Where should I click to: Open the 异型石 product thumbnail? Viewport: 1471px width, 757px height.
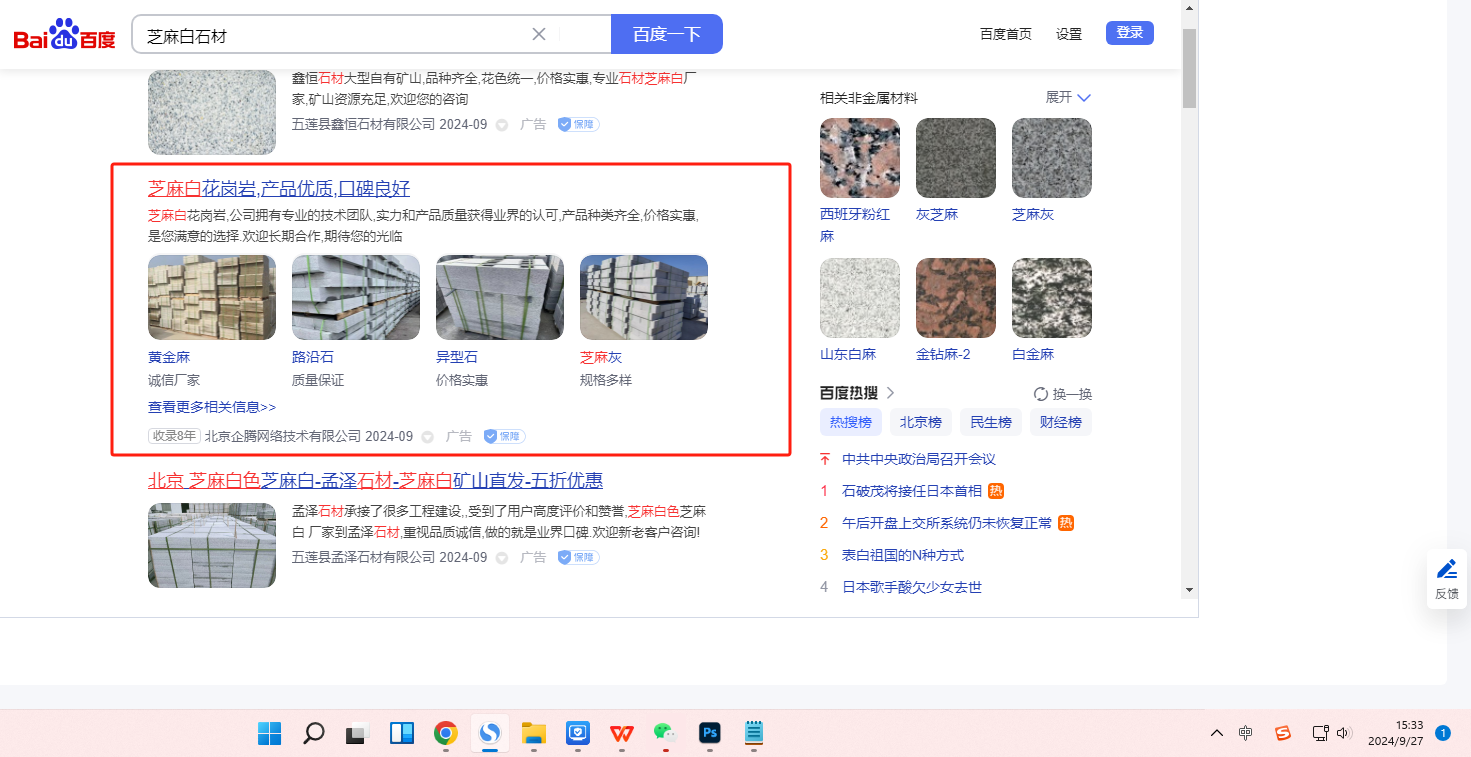coord(500,297)
